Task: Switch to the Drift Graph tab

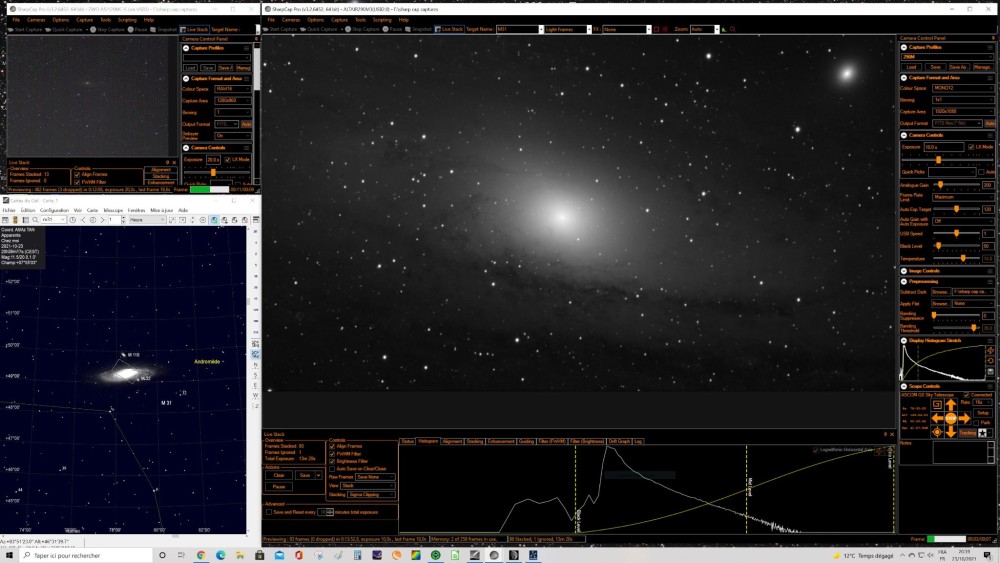Action: pos(619,441)
